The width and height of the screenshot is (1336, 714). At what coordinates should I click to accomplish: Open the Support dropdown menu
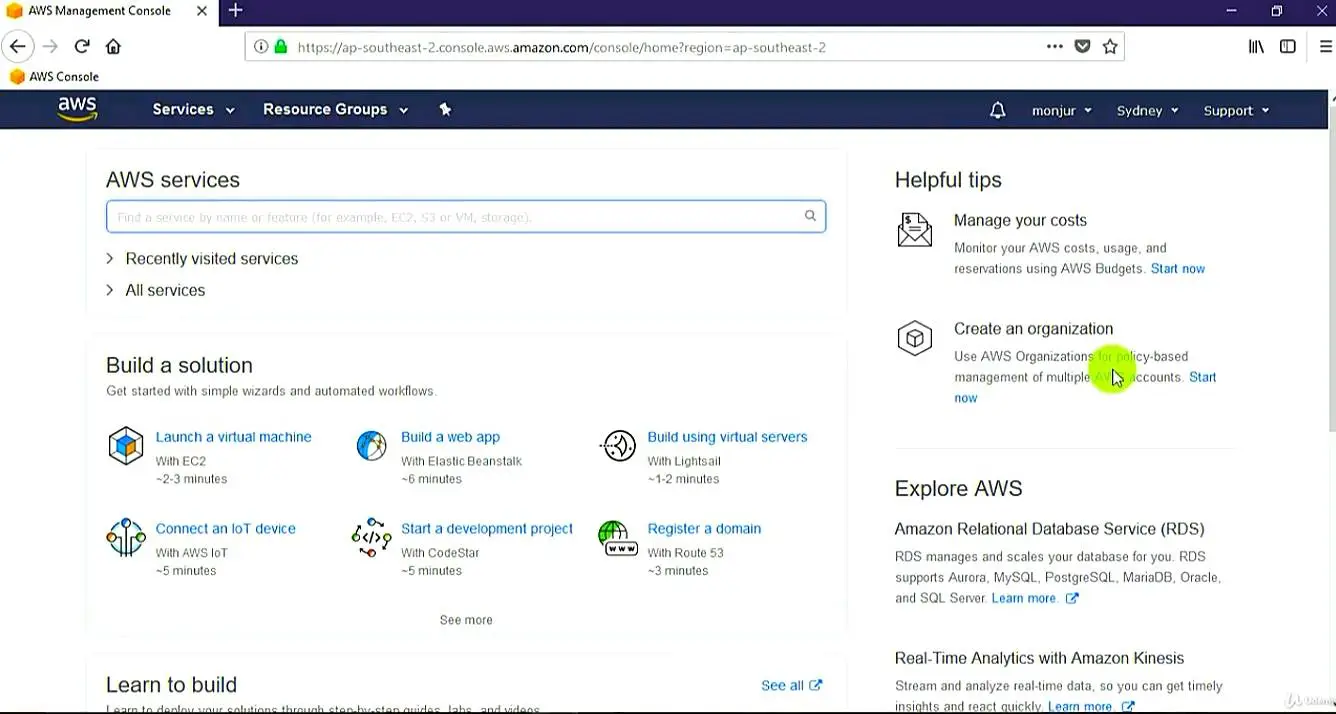click(1236, 110)
